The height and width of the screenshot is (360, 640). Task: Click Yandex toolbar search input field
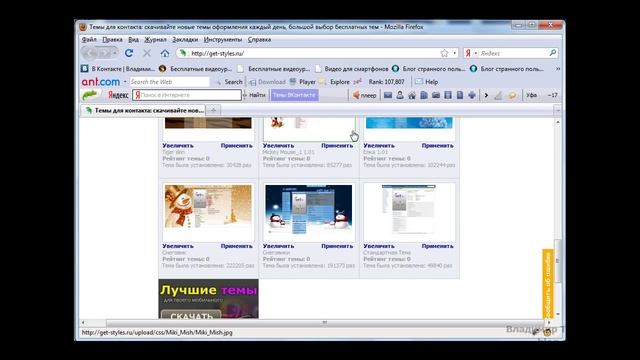[187, 95]
